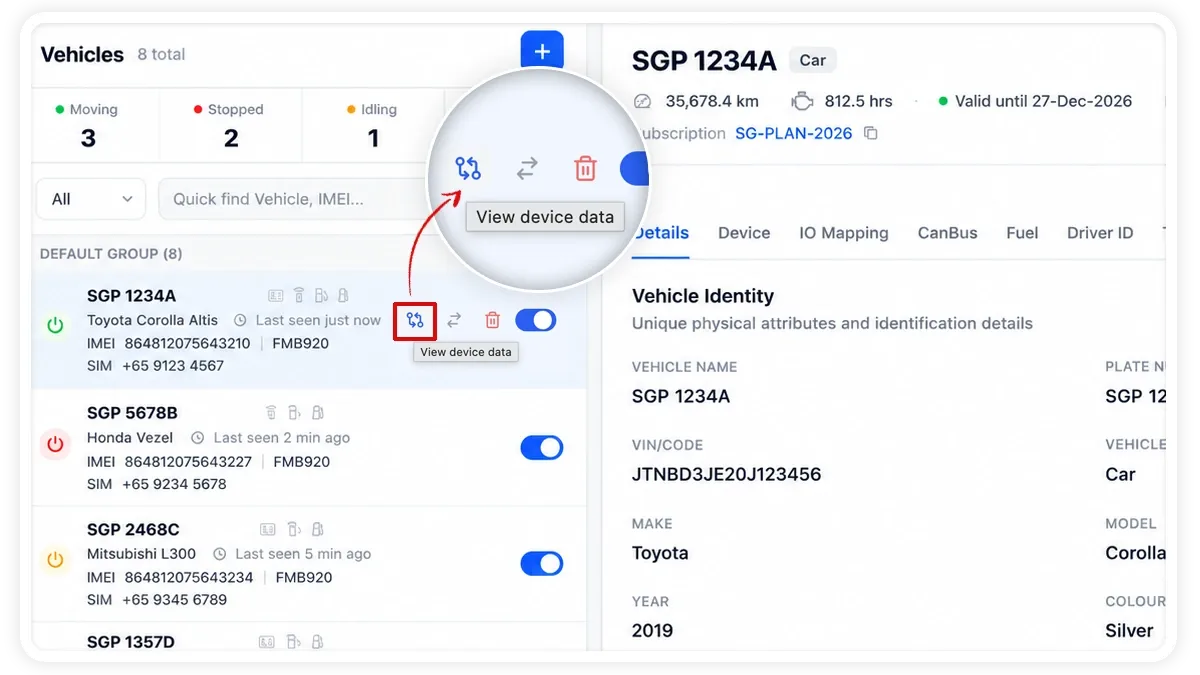The width and height of the screenshot is (1200, 675).
Task: Open the SG-PLAN-2026 subscription link
Action: tap(794, 133)
